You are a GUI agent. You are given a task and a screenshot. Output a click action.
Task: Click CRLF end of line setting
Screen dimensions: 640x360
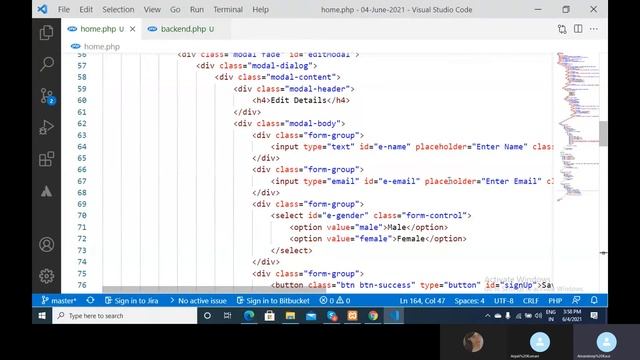point(531,301)
